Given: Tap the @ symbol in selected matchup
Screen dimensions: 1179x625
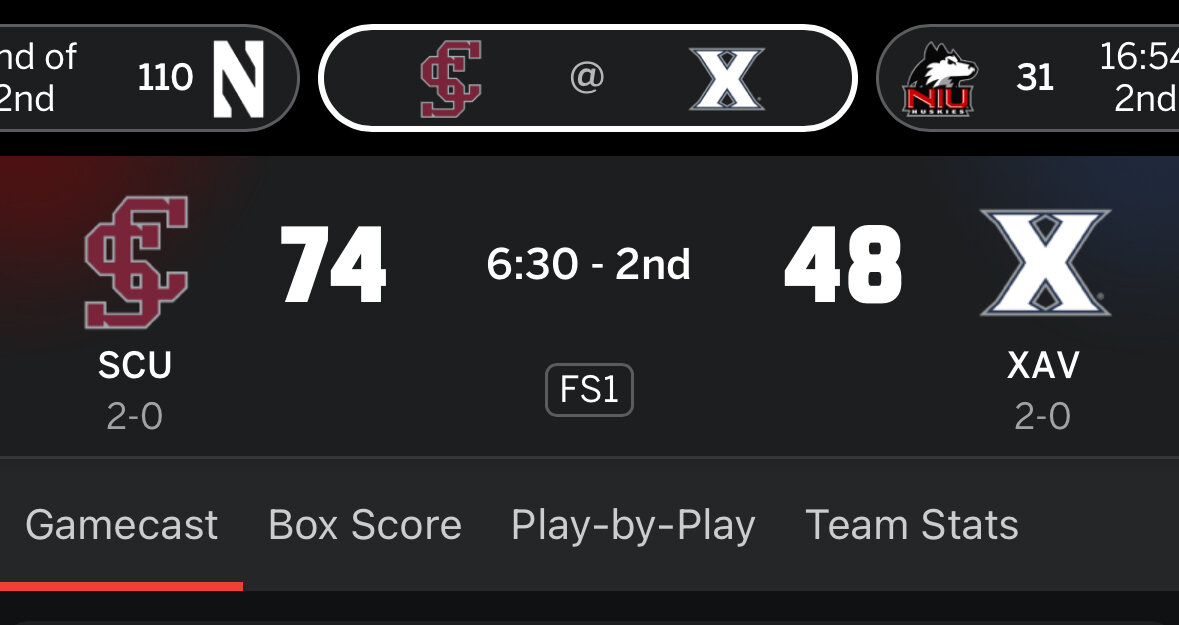Looking at the screenshot, I should [x=587, y=78].
